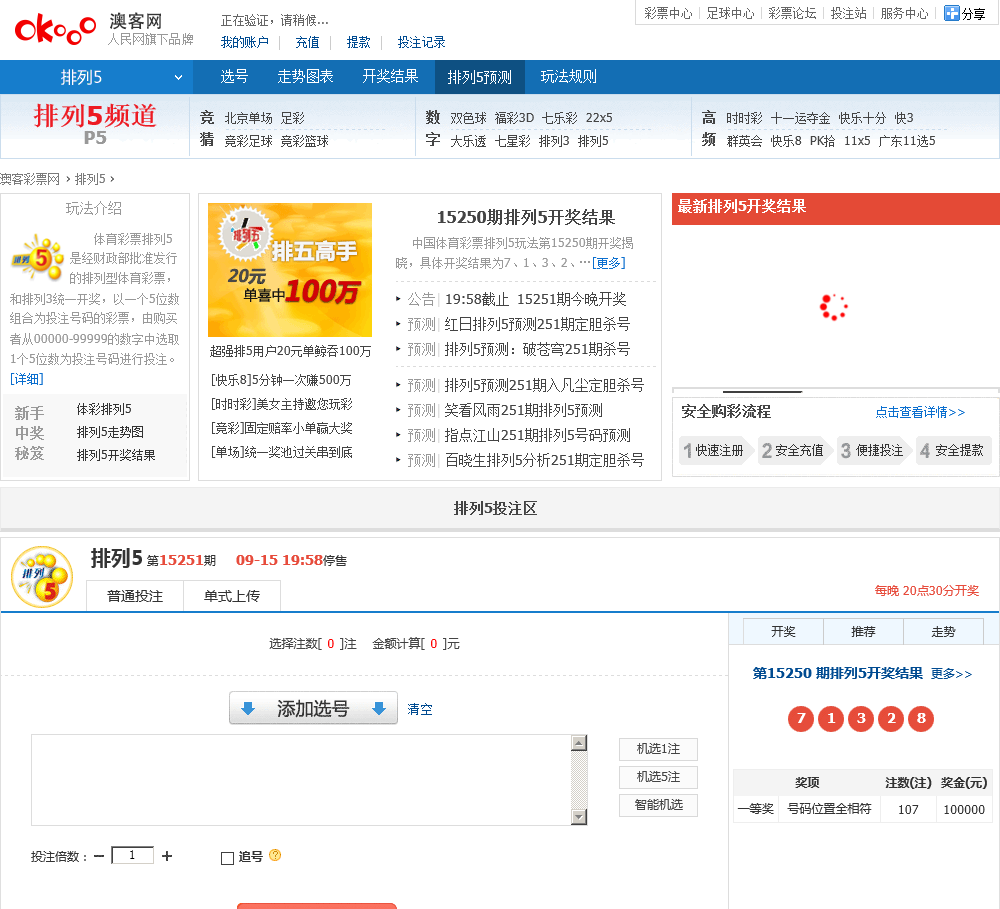Switch to 普通投注 tab
The height and width of the screenshot is (909, 1000).
135,596
